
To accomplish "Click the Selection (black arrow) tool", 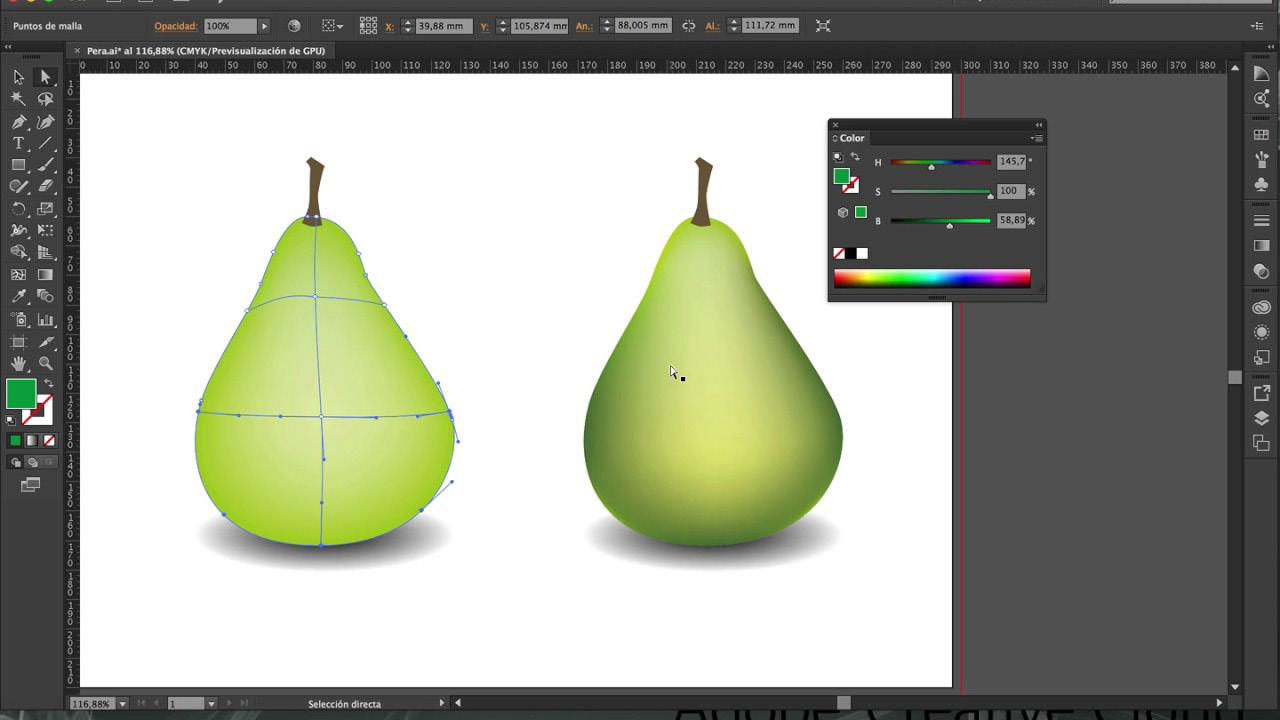I will click(18, 77).
